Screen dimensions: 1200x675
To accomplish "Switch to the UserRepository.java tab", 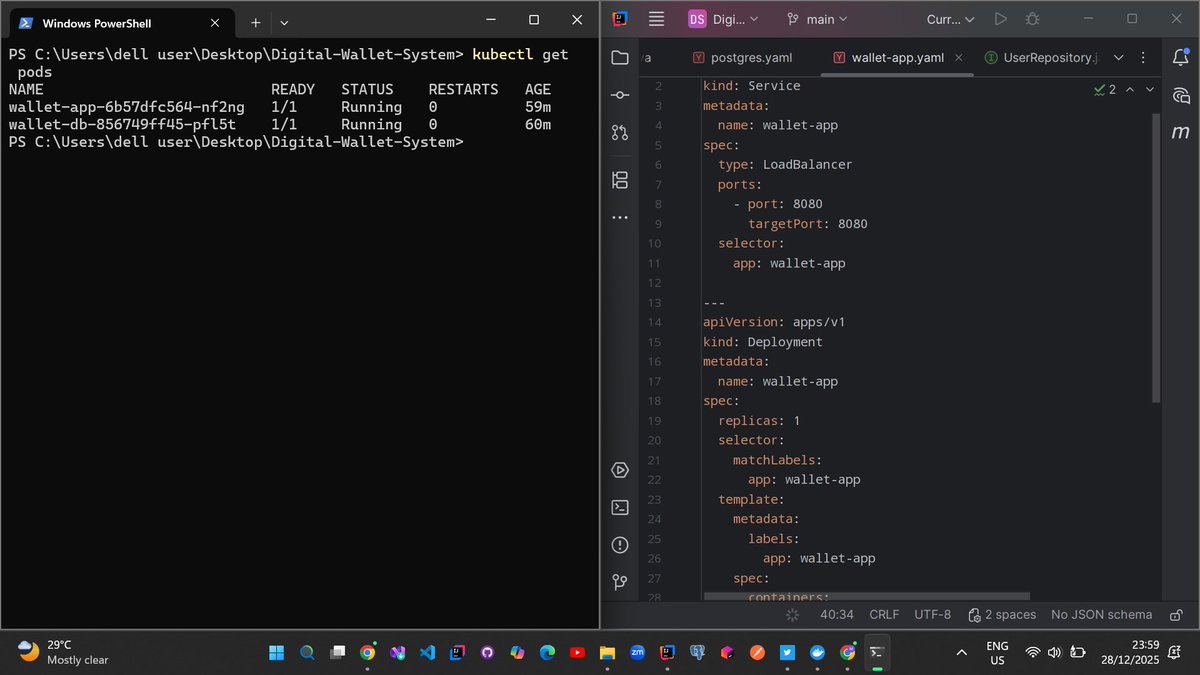I will point(1040,58).
